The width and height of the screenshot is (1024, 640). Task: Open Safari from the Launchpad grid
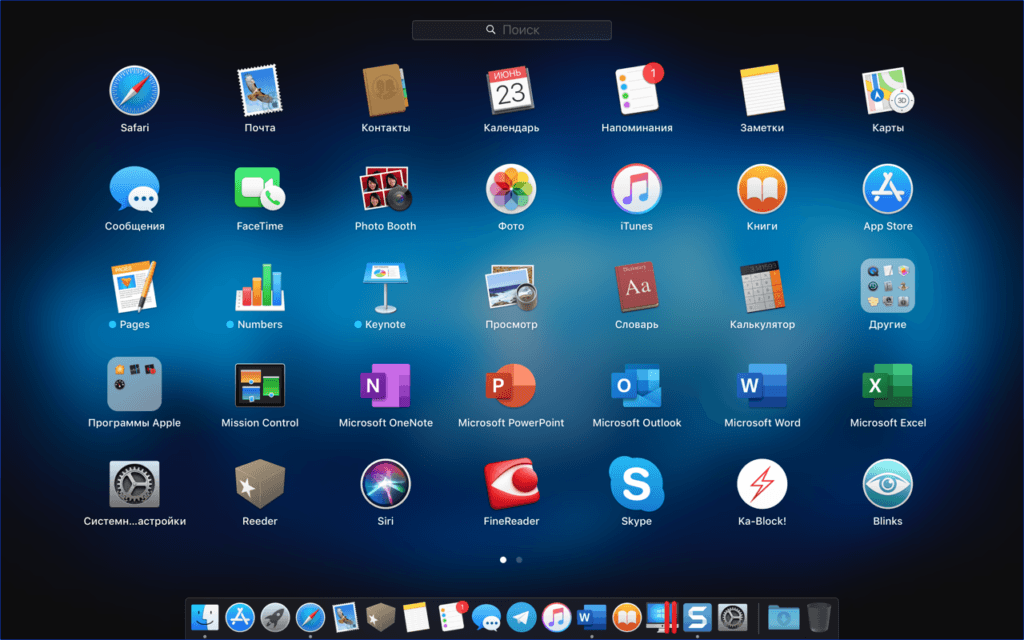coord(134,91)
